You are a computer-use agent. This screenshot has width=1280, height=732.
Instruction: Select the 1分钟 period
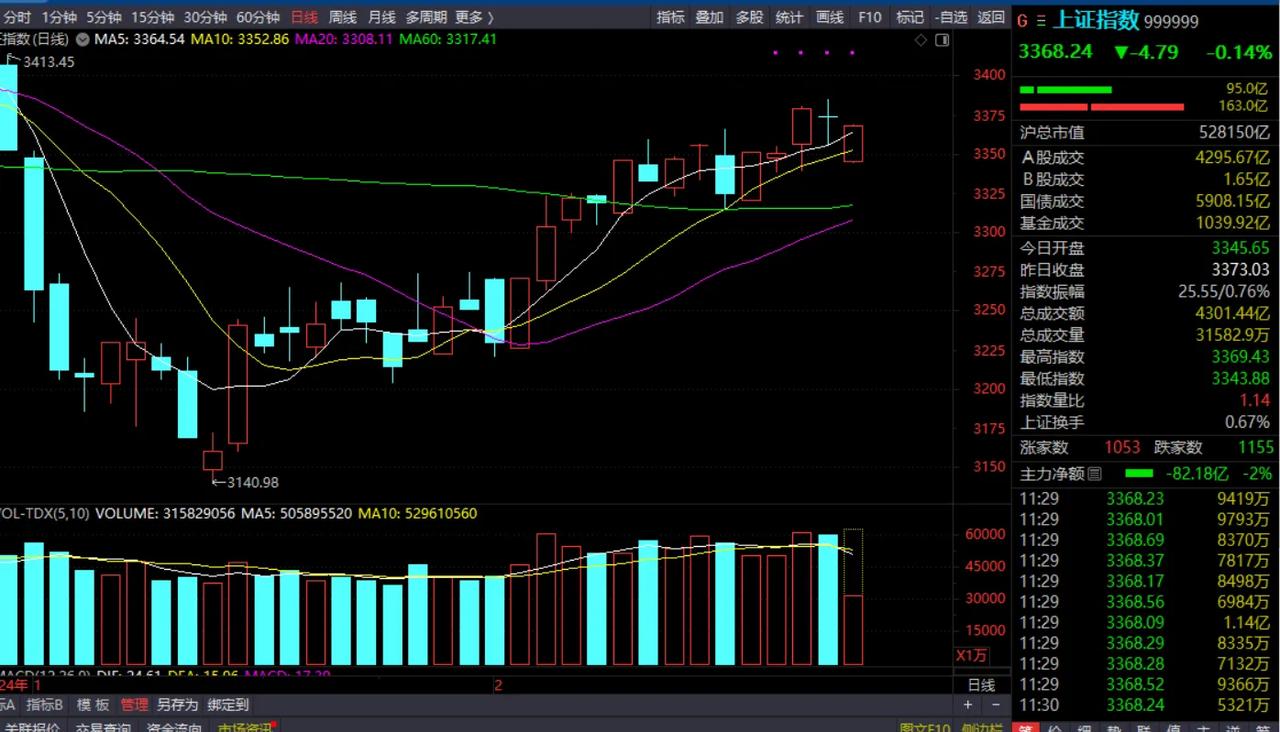click(x=59, y=17)
